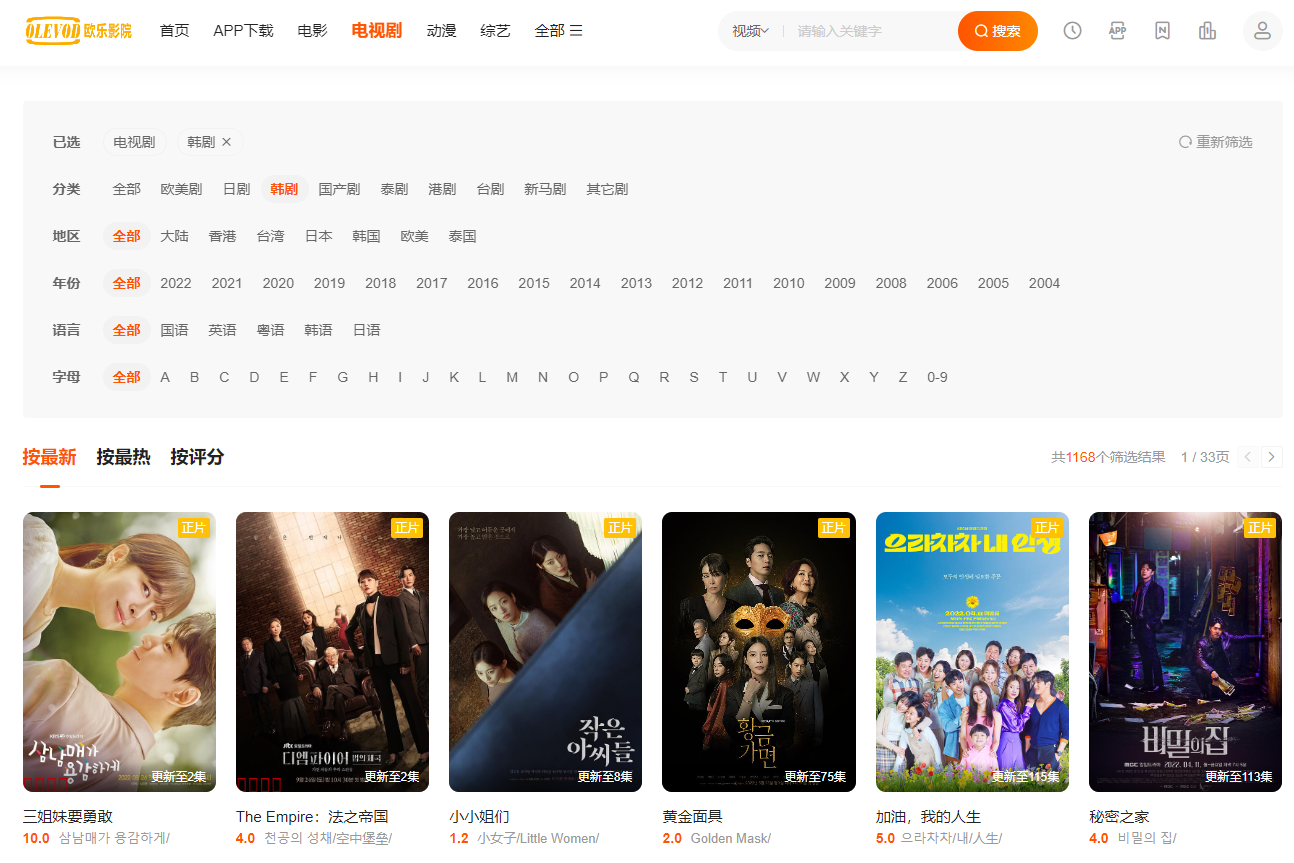Select 日剧 category filter
The image size is (1294, 863).
pos(236,189)
